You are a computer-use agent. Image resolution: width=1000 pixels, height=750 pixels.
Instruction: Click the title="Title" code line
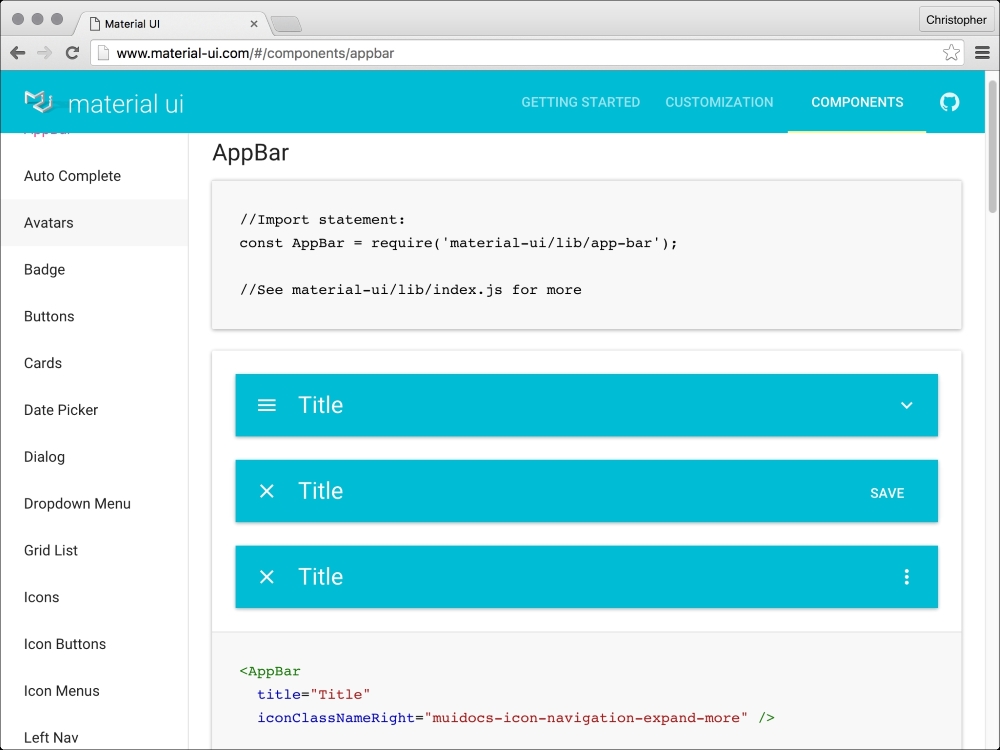314,695
